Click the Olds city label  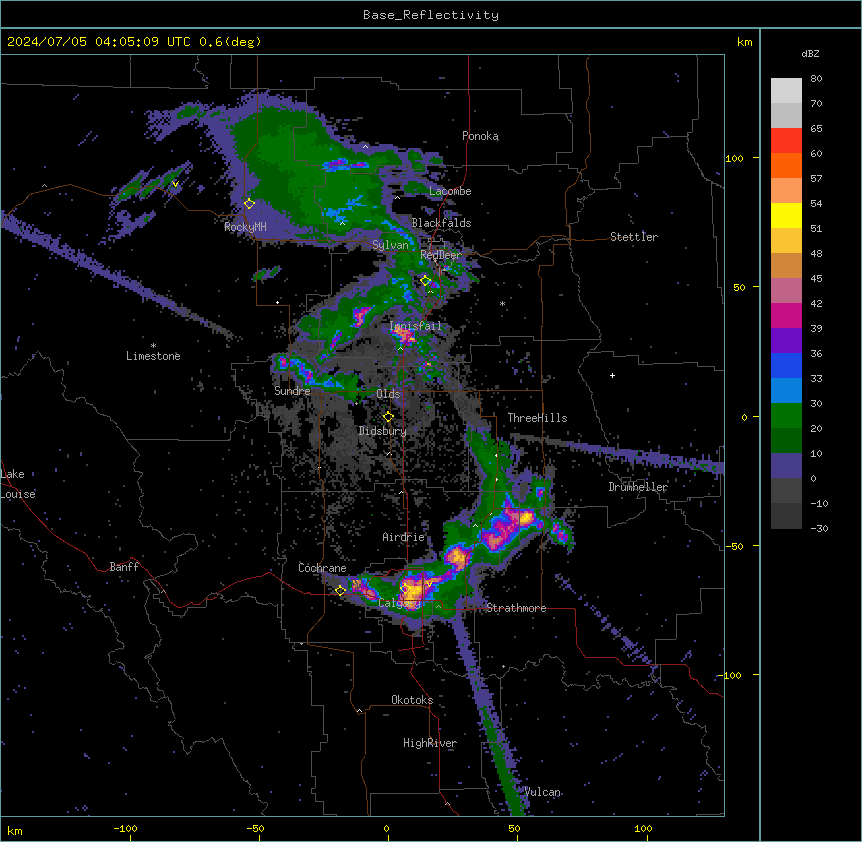pos(388,394)
